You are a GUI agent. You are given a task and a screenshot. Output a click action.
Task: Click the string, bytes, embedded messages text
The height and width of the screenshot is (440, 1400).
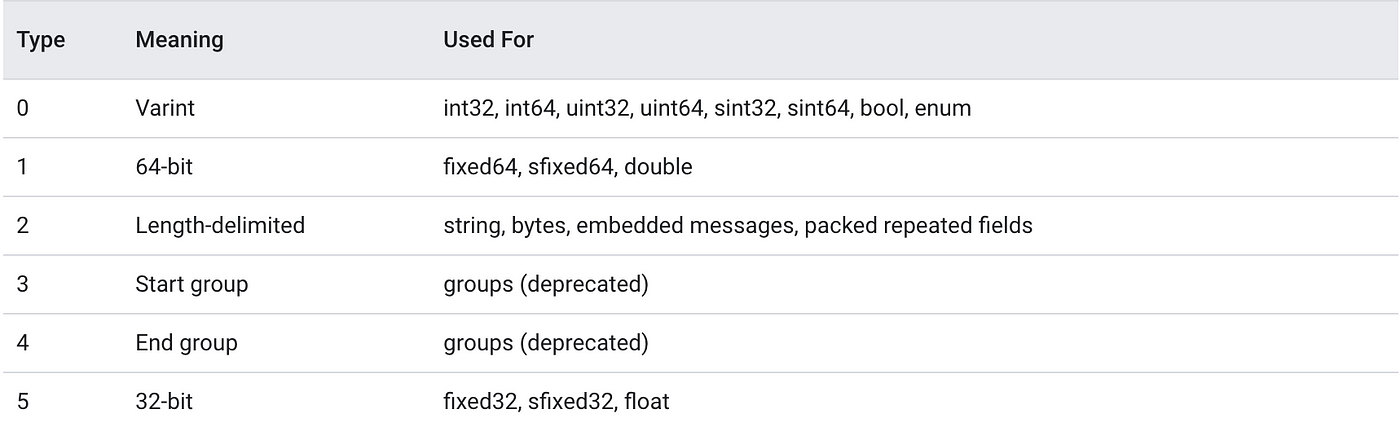737,226
